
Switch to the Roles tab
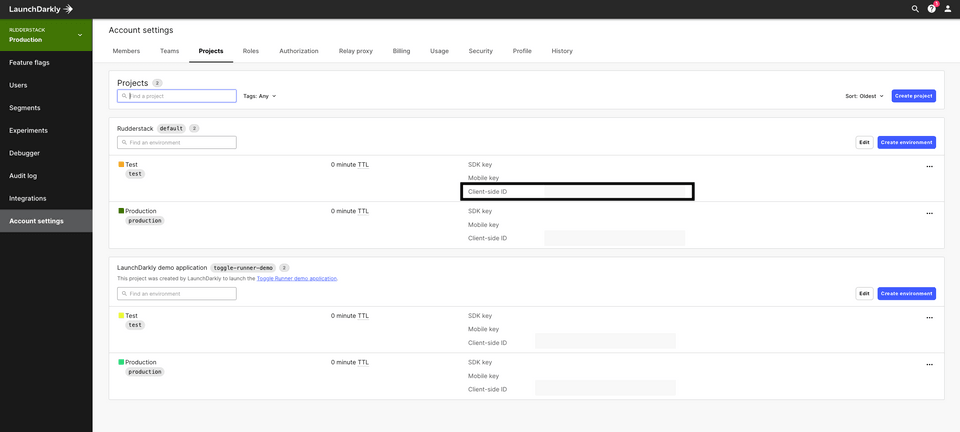tap(250, 51)
